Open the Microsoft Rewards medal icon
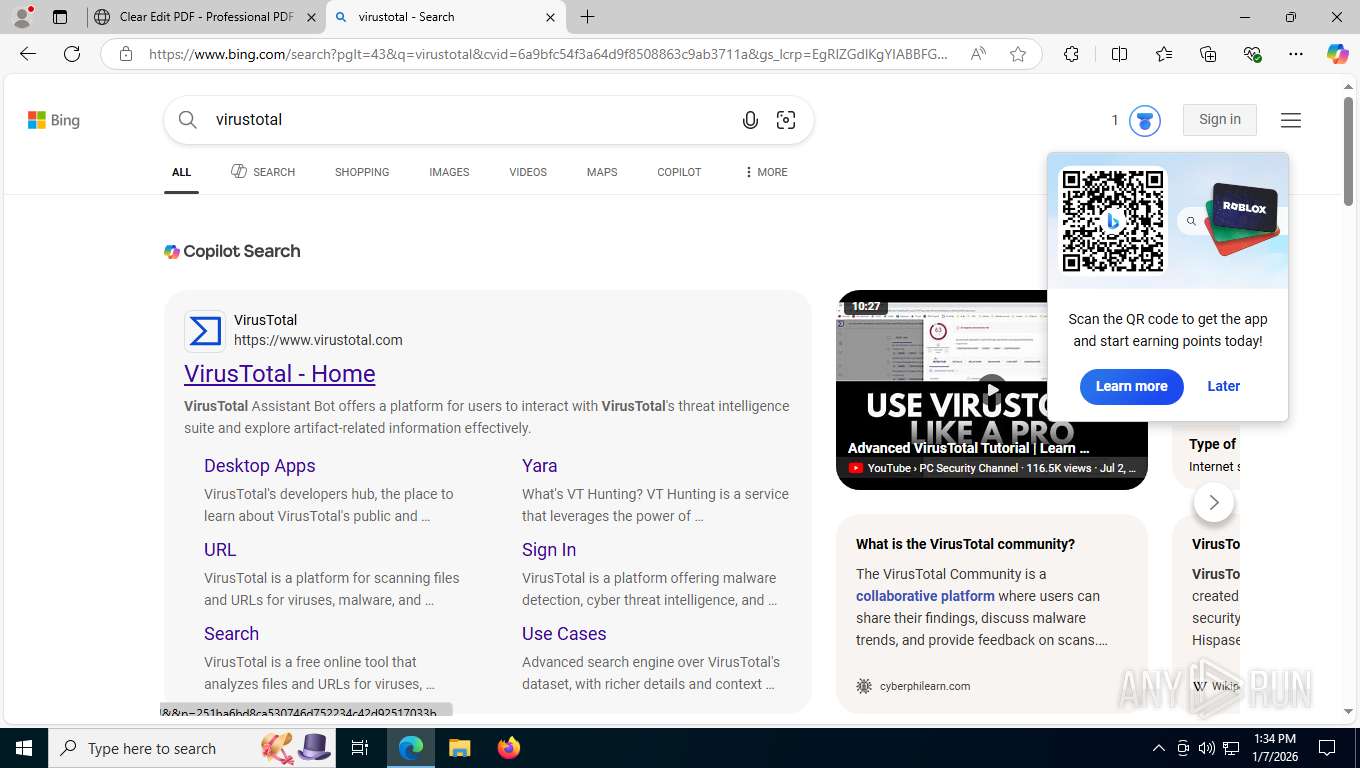Image resolution: width=1360 pixels, height=768 pixels. (1145, 120)
